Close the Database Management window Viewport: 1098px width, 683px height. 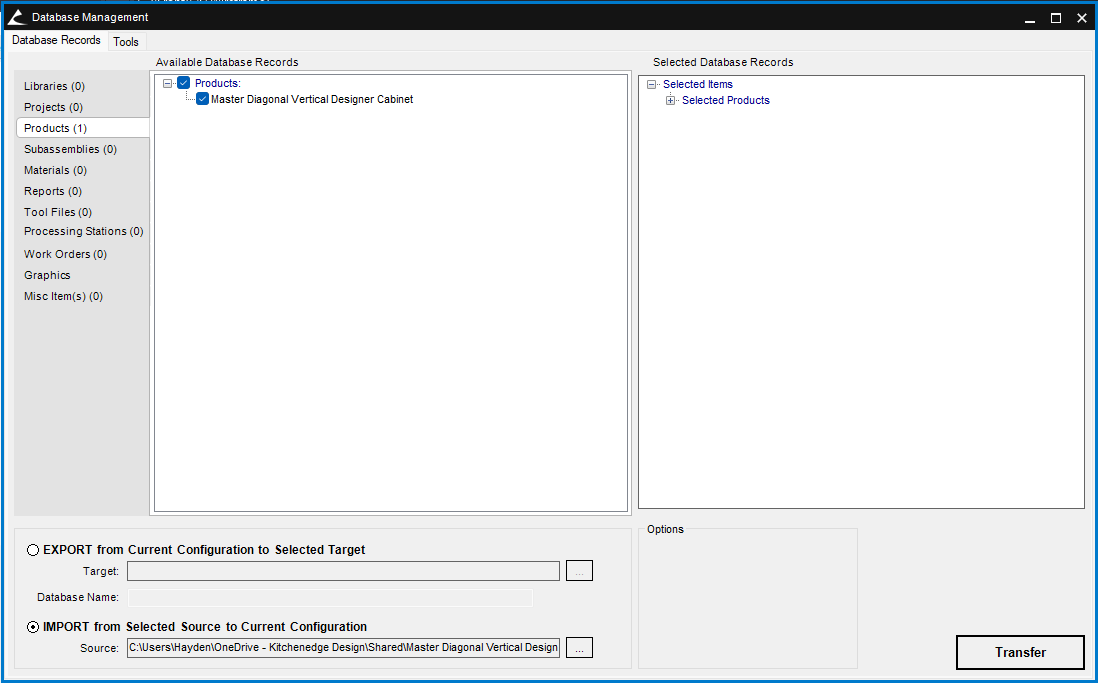(x=1081, y=18)
